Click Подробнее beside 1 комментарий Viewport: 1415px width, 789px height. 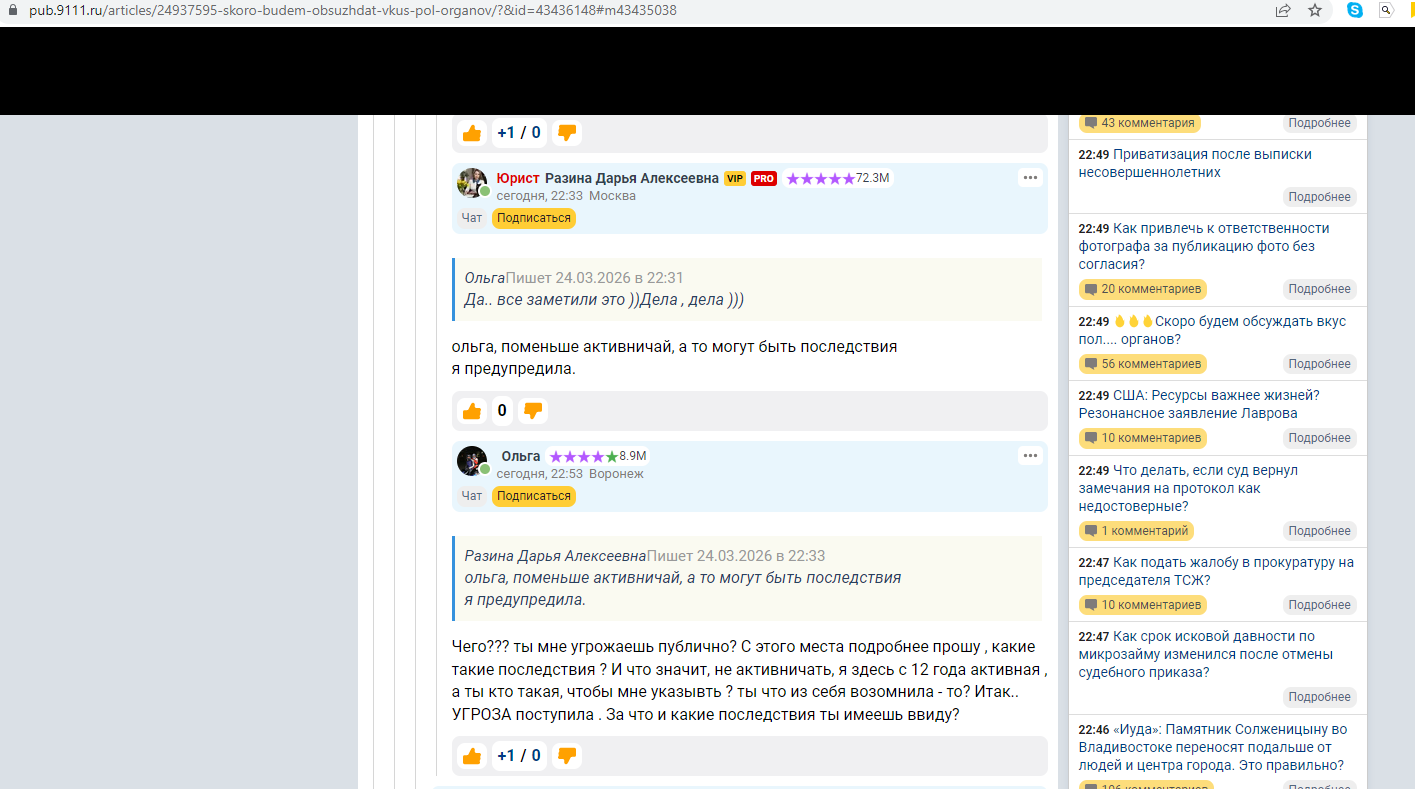click(1320, 531)
